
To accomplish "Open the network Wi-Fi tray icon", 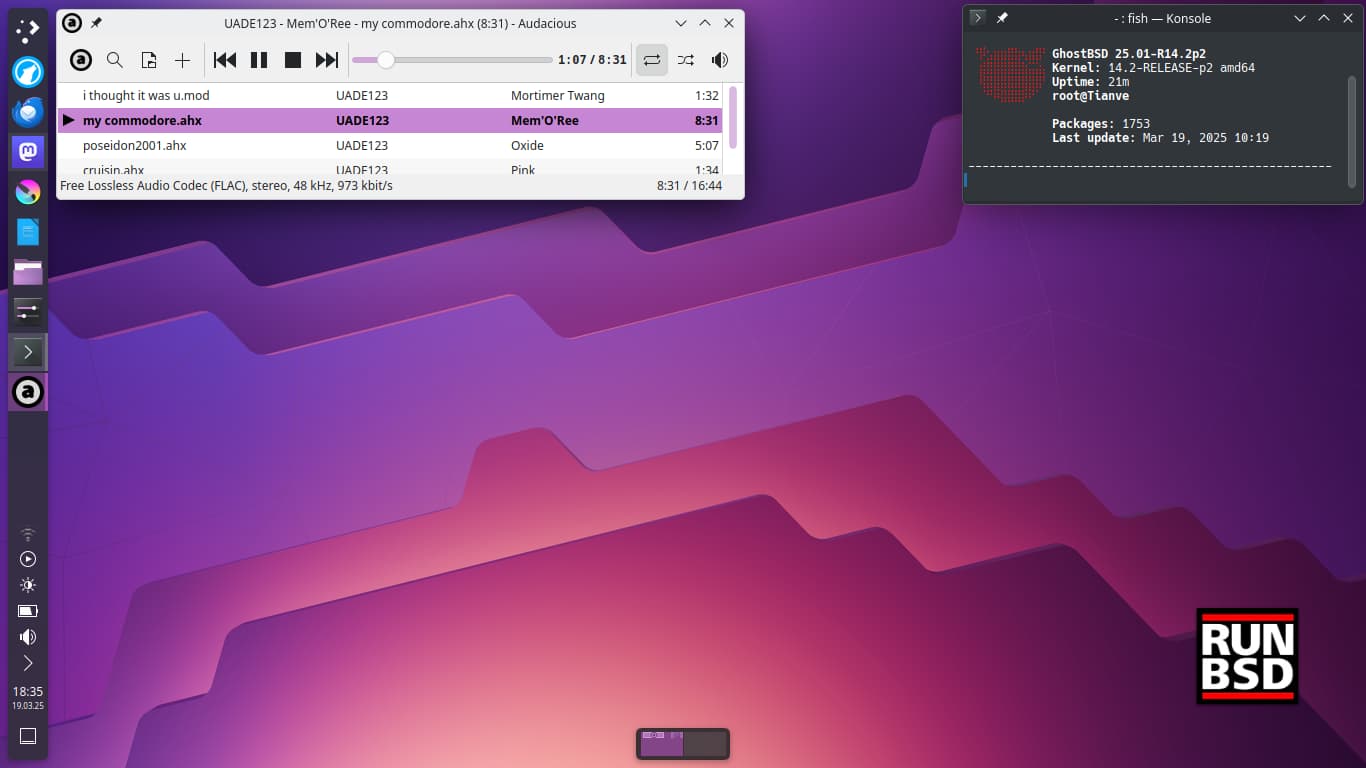I will [28, 533].
